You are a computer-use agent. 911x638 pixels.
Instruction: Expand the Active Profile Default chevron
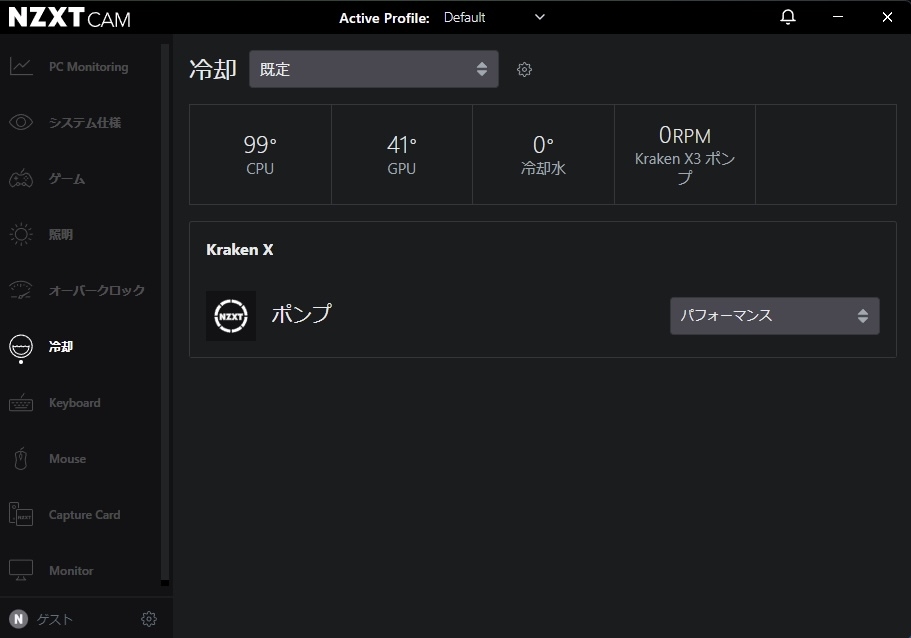[540, 17]
